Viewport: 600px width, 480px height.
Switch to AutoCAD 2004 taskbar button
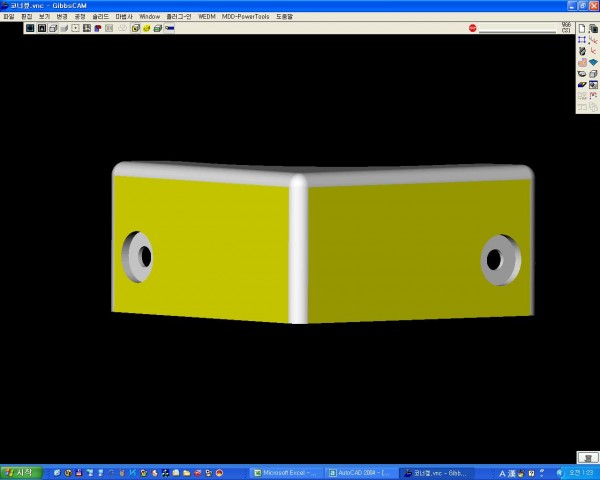[x=361, y=472]
